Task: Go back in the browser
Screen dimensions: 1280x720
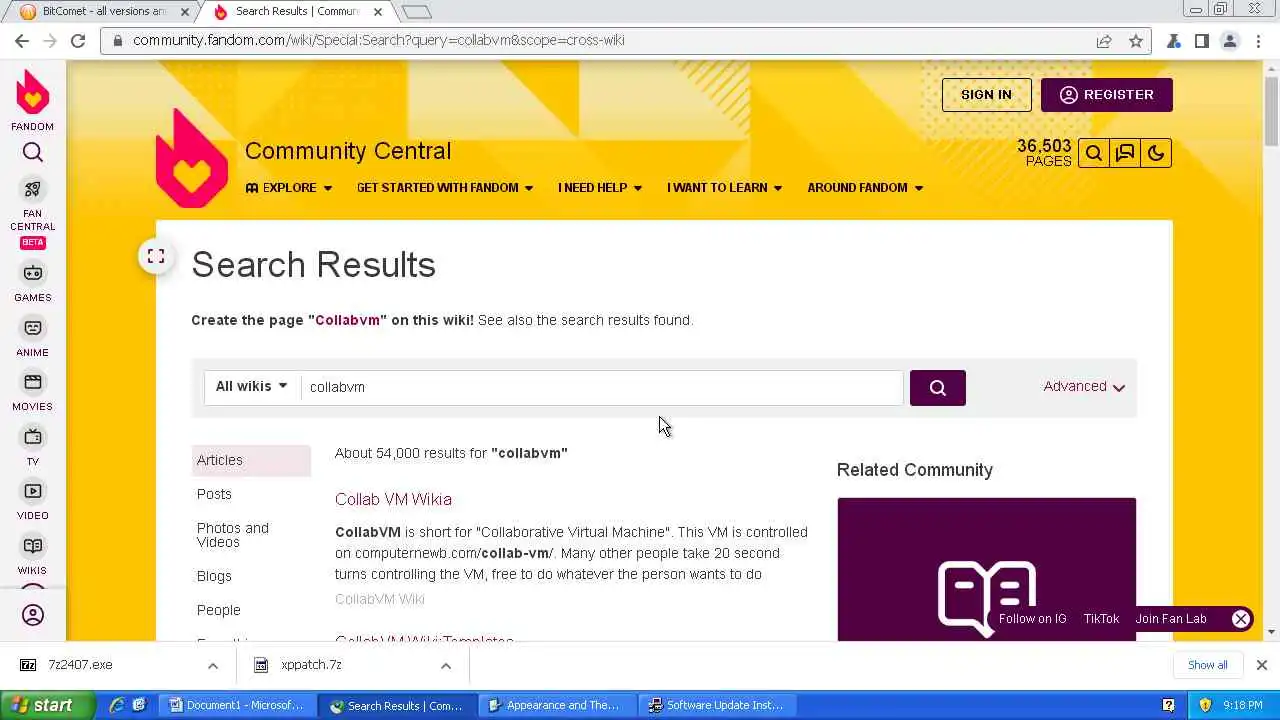Action: [22, 41]
